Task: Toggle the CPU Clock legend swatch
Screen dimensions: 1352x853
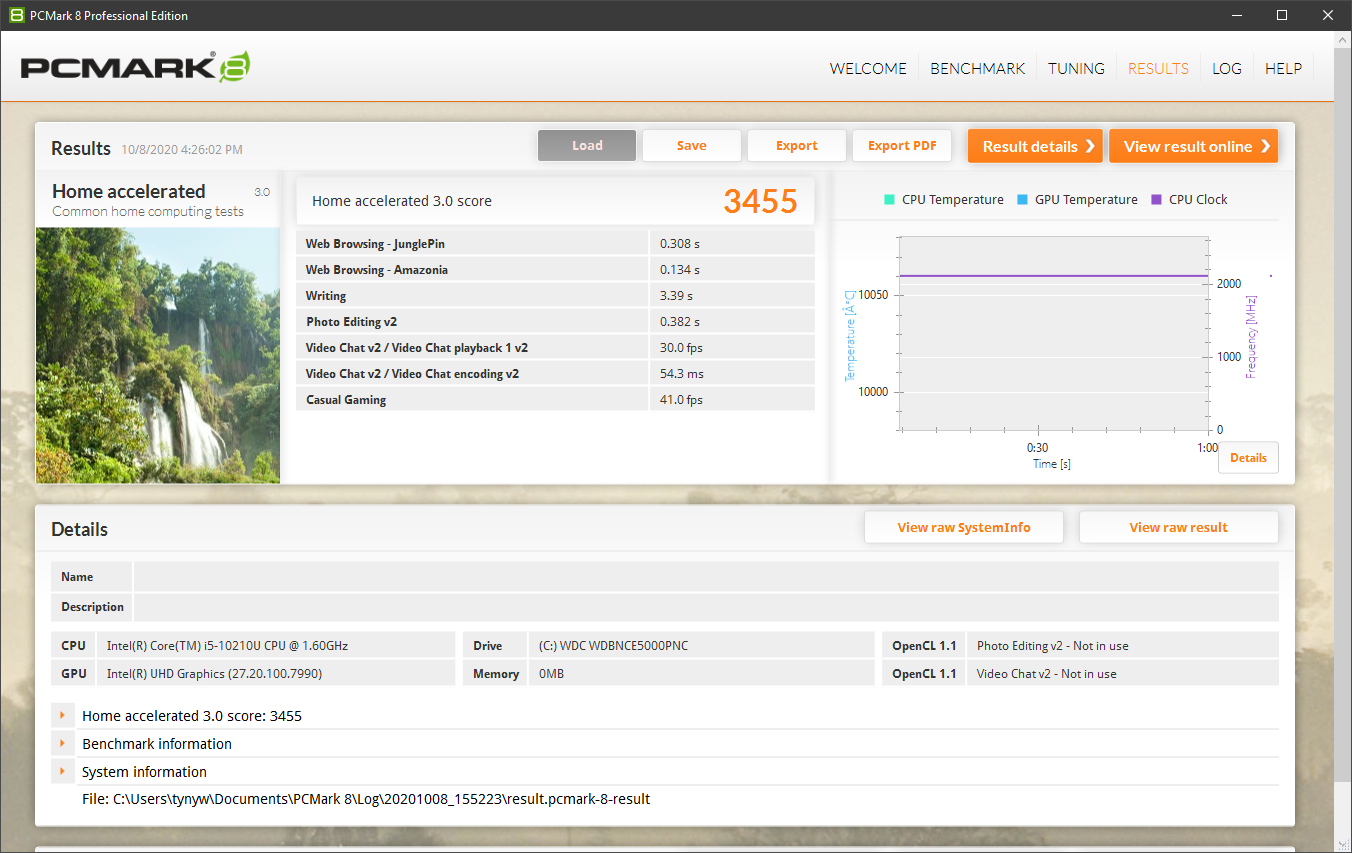Action: 1156,199
